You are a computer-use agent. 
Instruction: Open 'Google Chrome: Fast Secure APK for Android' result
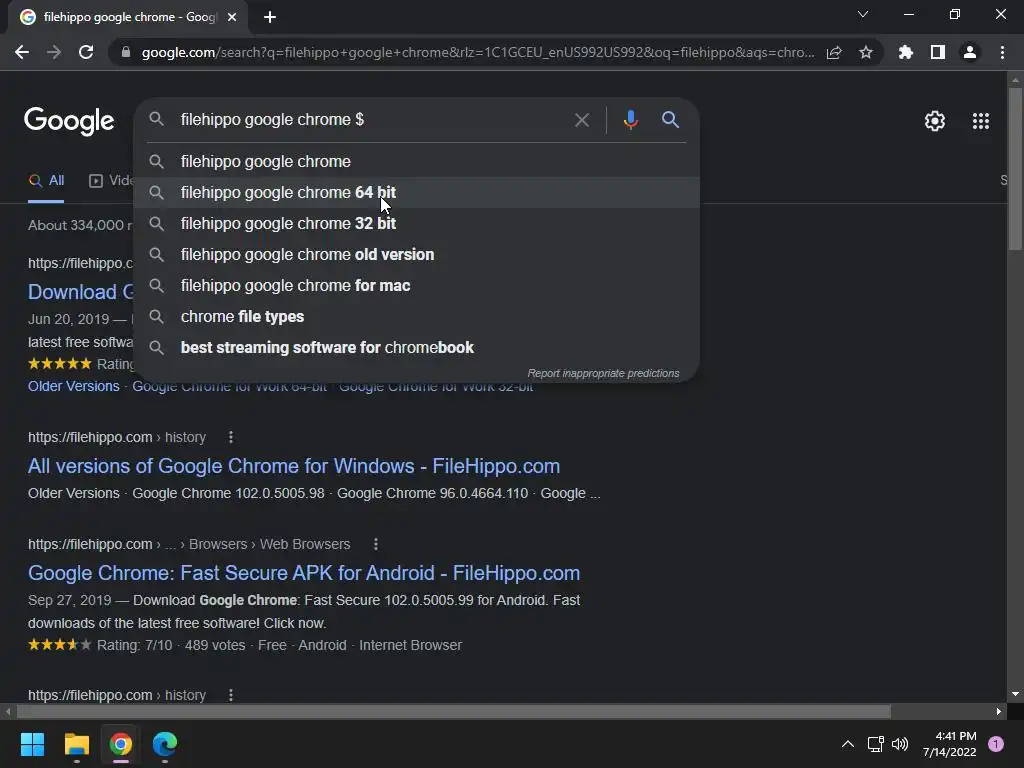point(304,573)
